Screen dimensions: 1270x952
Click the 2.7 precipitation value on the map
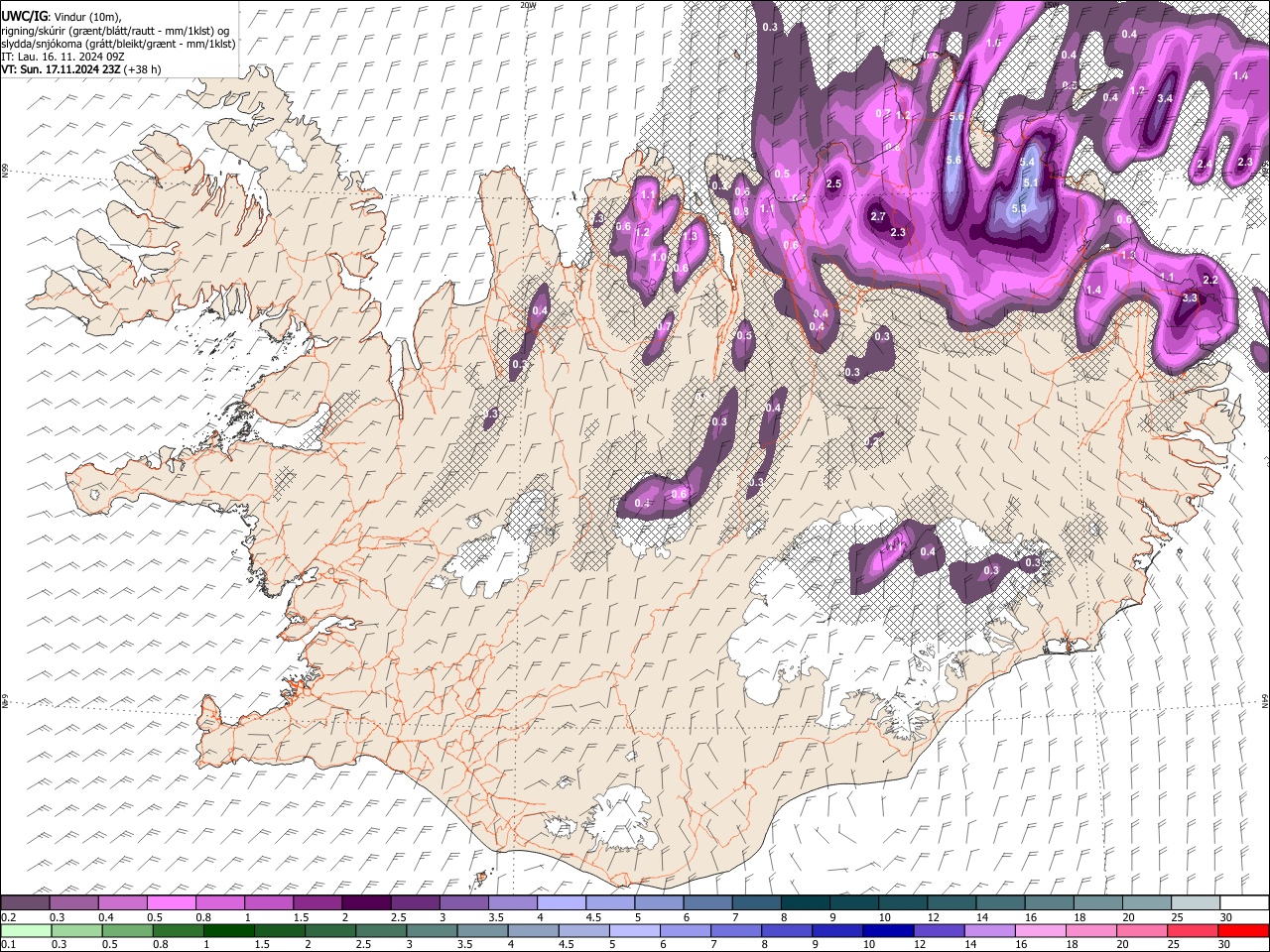coord(877,216)
